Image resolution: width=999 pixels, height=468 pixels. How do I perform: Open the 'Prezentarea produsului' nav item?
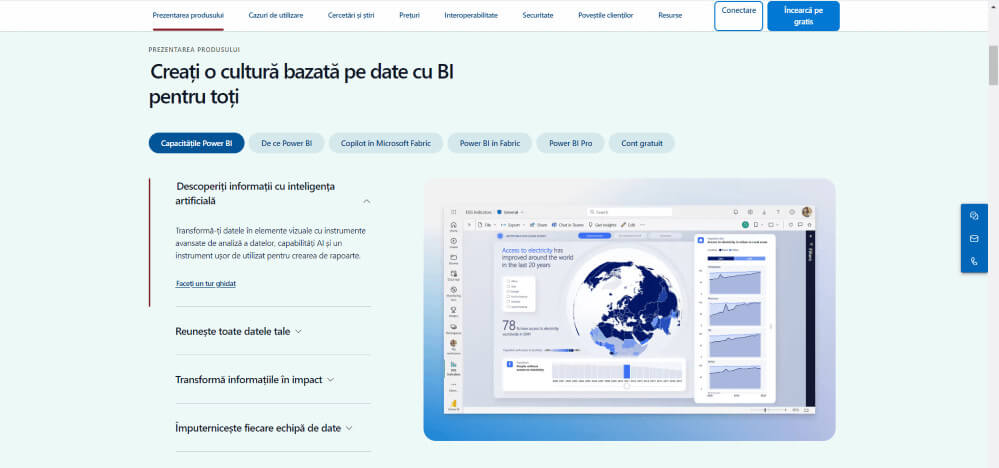188,15
